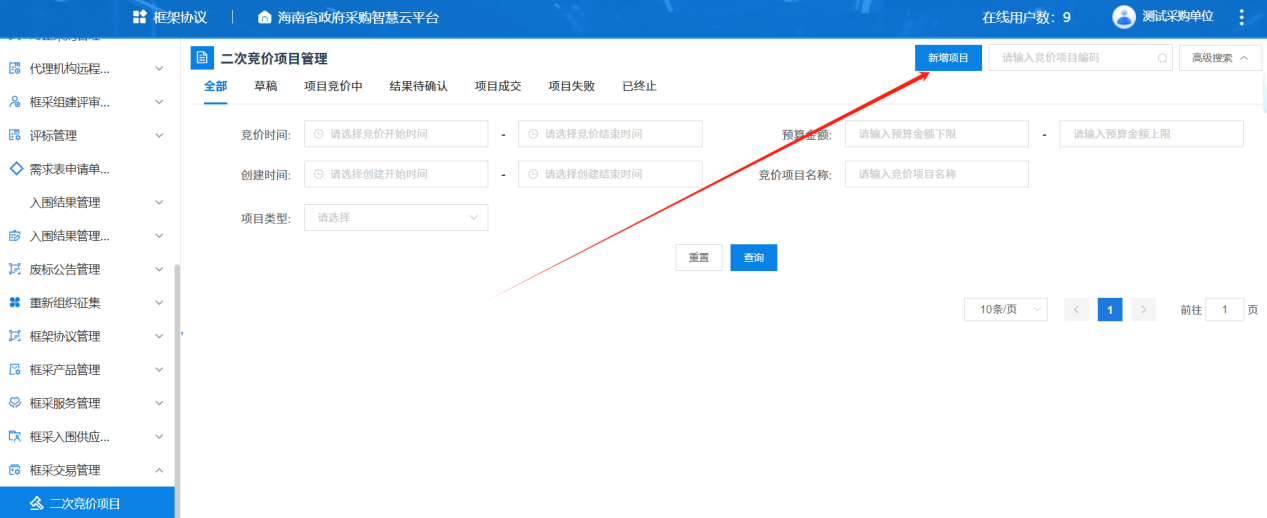Focus the 预算金额上限 input
1267x518 pixels.
[1151, 134]
